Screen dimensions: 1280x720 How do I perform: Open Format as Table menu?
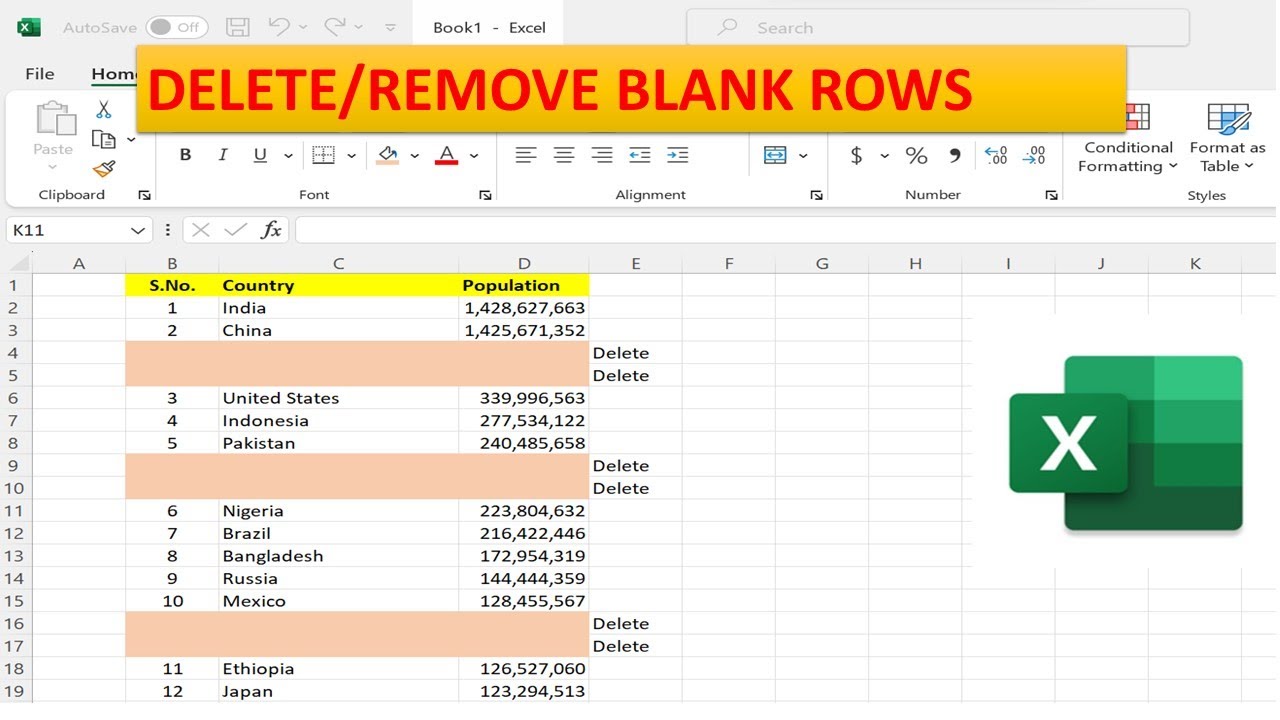point(1227,138)
